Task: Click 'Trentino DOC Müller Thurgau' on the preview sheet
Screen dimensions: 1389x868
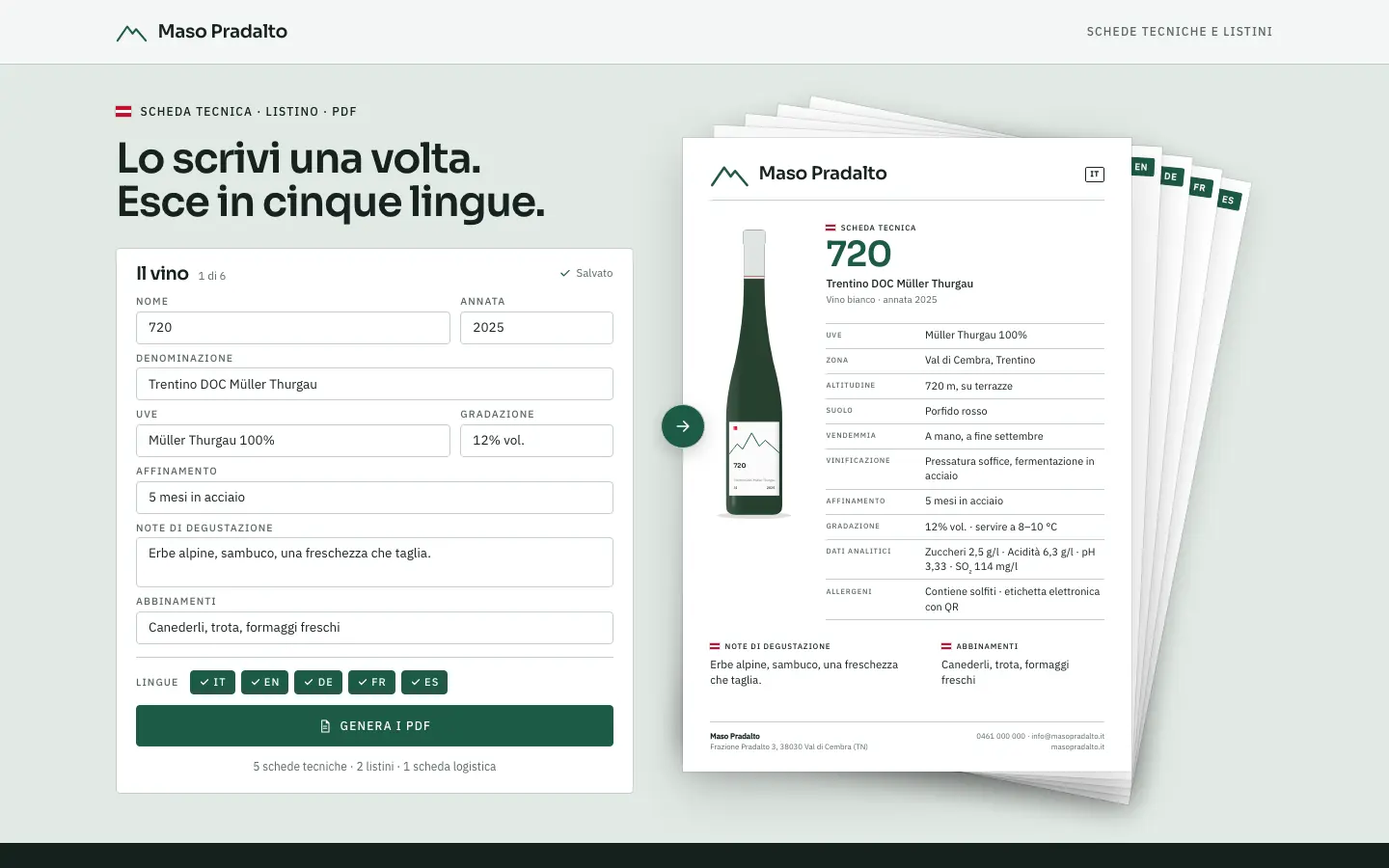Action: coord(899,284)
